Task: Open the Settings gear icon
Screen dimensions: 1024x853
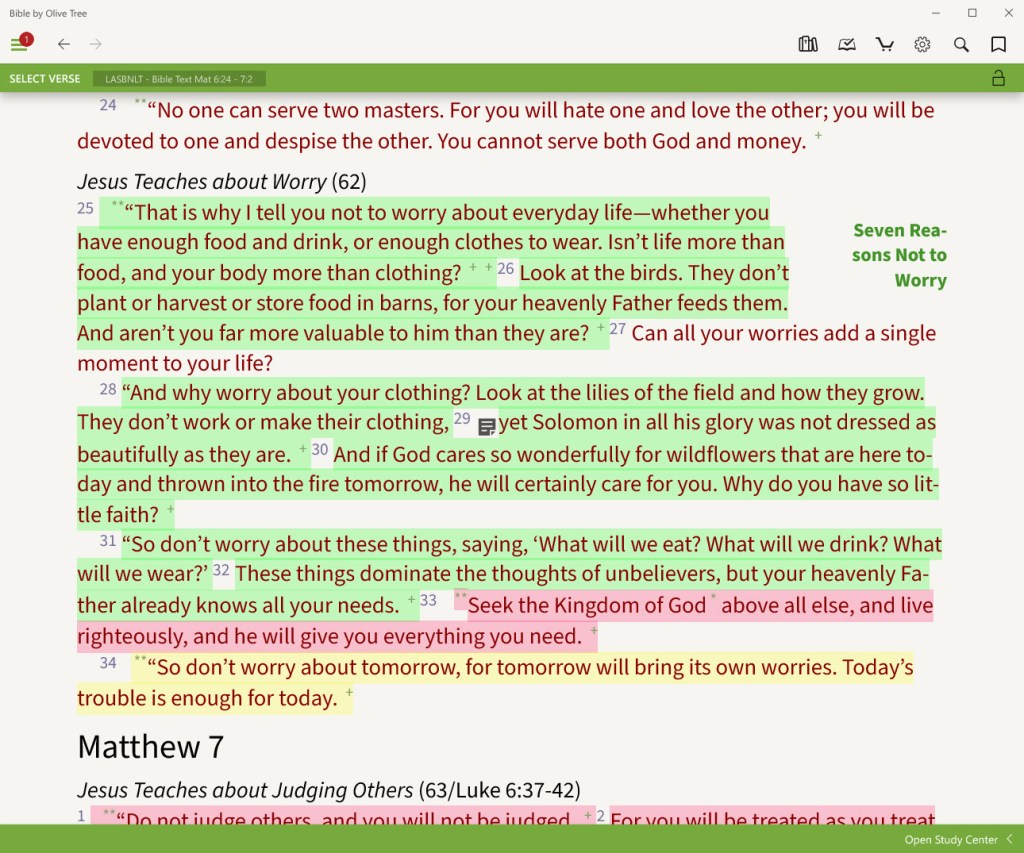Action: 922,44
